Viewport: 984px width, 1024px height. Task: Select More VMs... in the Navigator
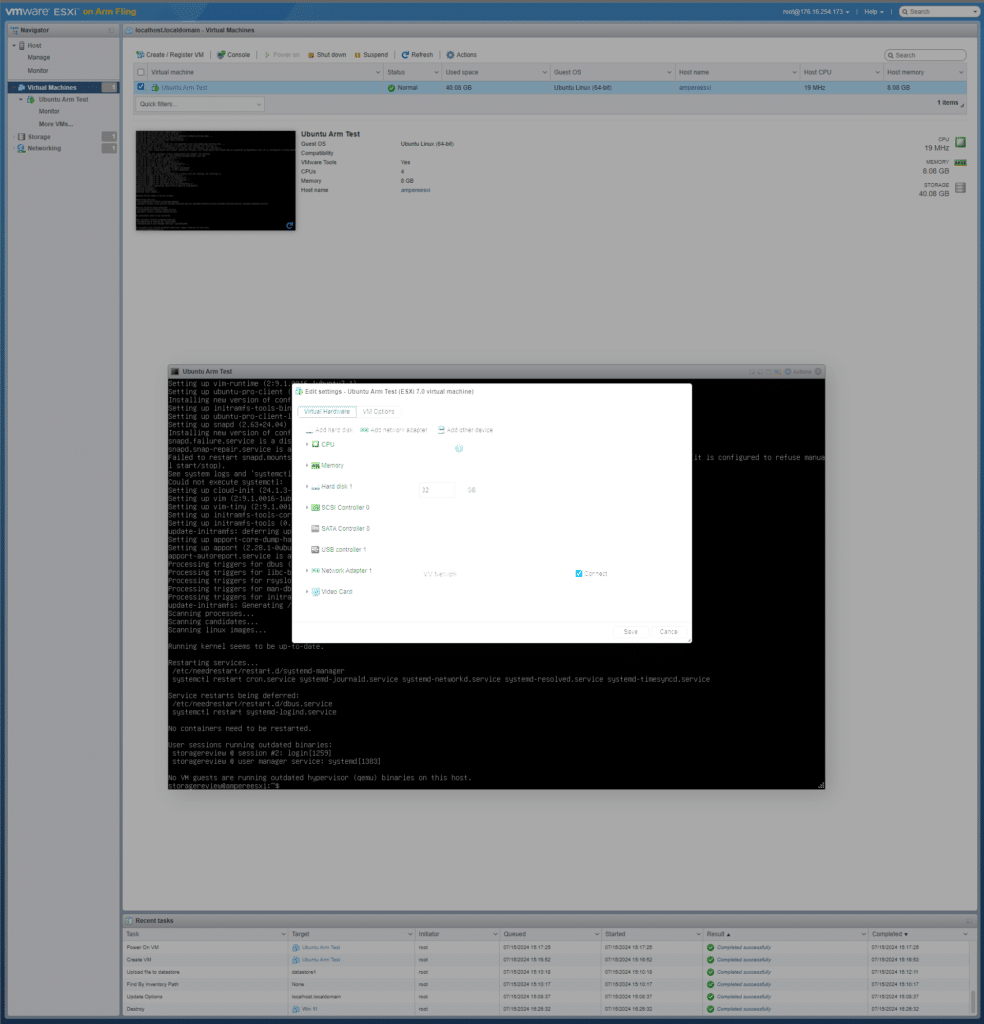(x=56, y=124)
